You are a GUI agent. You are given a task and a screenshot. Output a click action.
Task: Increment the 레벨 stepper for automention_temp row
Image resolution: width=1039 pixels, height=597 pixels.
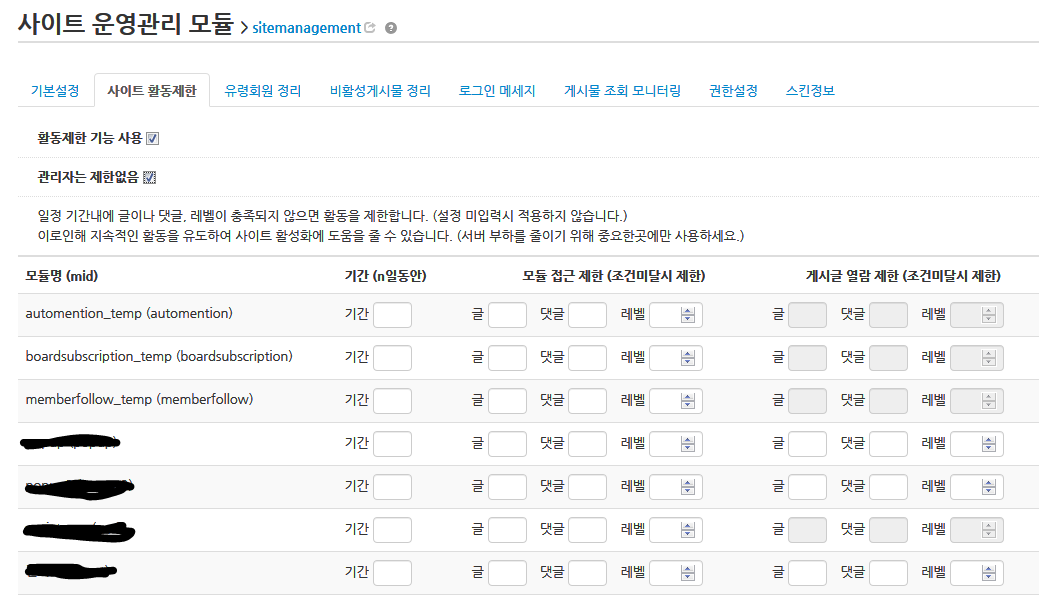(x=688, y=309)
